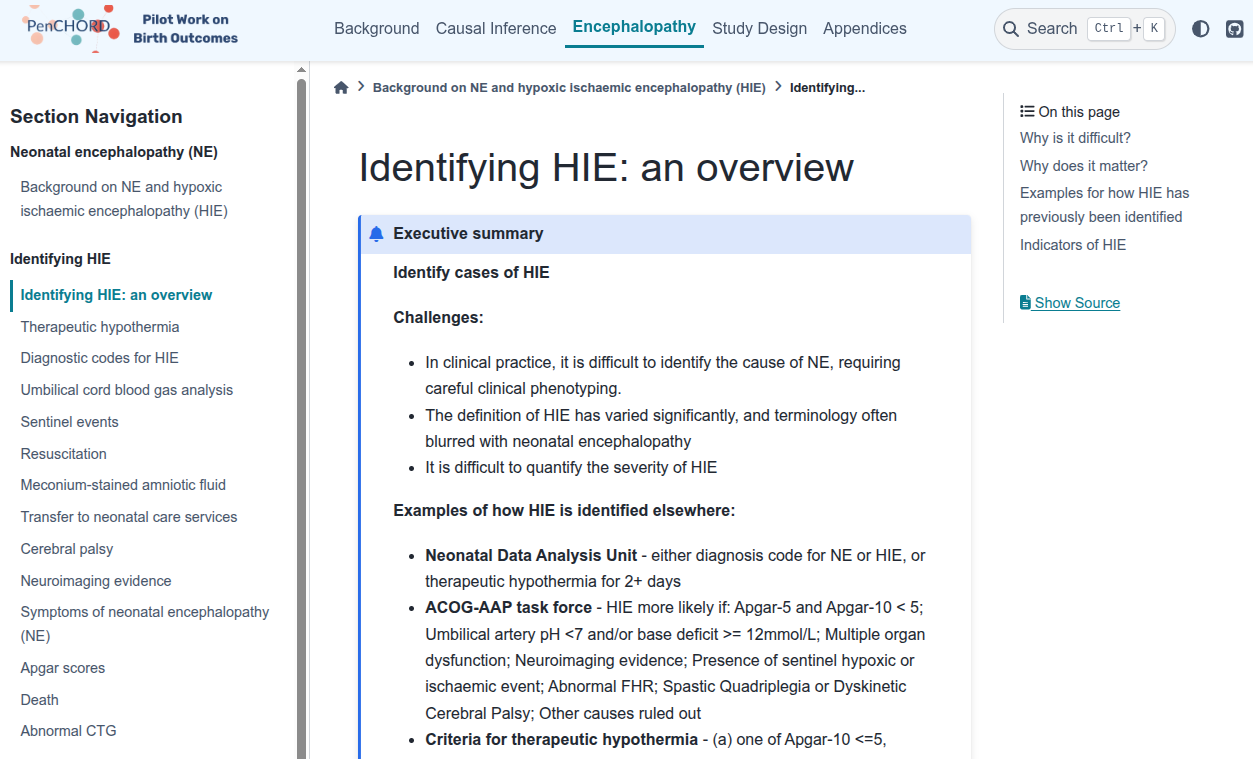Click the sidebar scrollbar up arrow
Viewport: 1253px width, 759px height.
301,70
